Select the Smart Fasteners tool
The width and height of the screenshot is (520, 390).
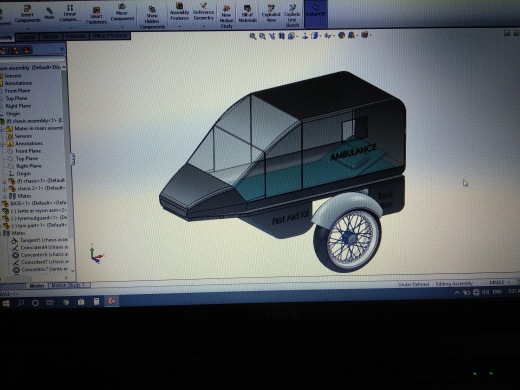click(x=96, y=15)
